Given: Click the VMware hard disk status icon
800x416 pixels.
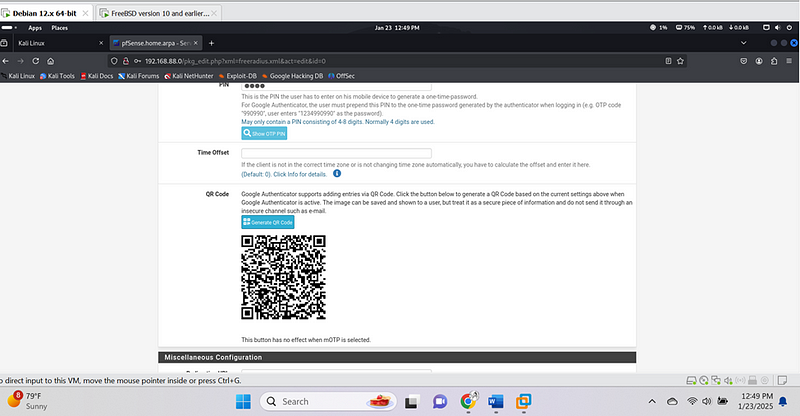Looking at the screenshot, I should point(691,380).
